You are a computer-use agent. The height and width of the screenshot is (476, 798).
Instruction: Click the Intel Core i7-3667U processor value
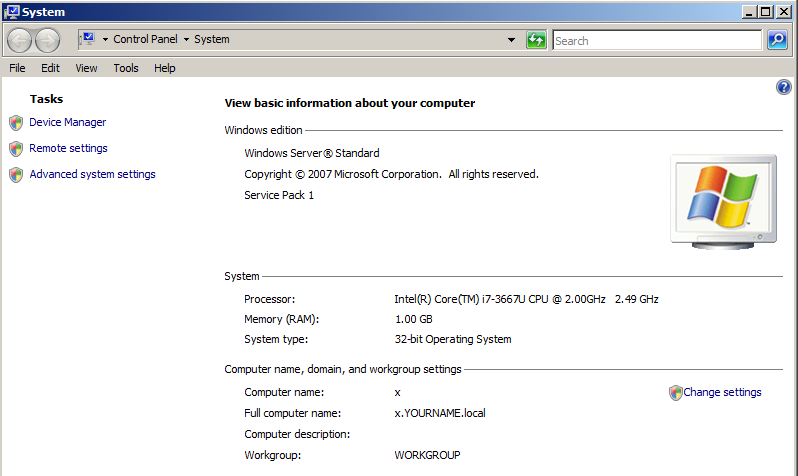click(526, 299)
